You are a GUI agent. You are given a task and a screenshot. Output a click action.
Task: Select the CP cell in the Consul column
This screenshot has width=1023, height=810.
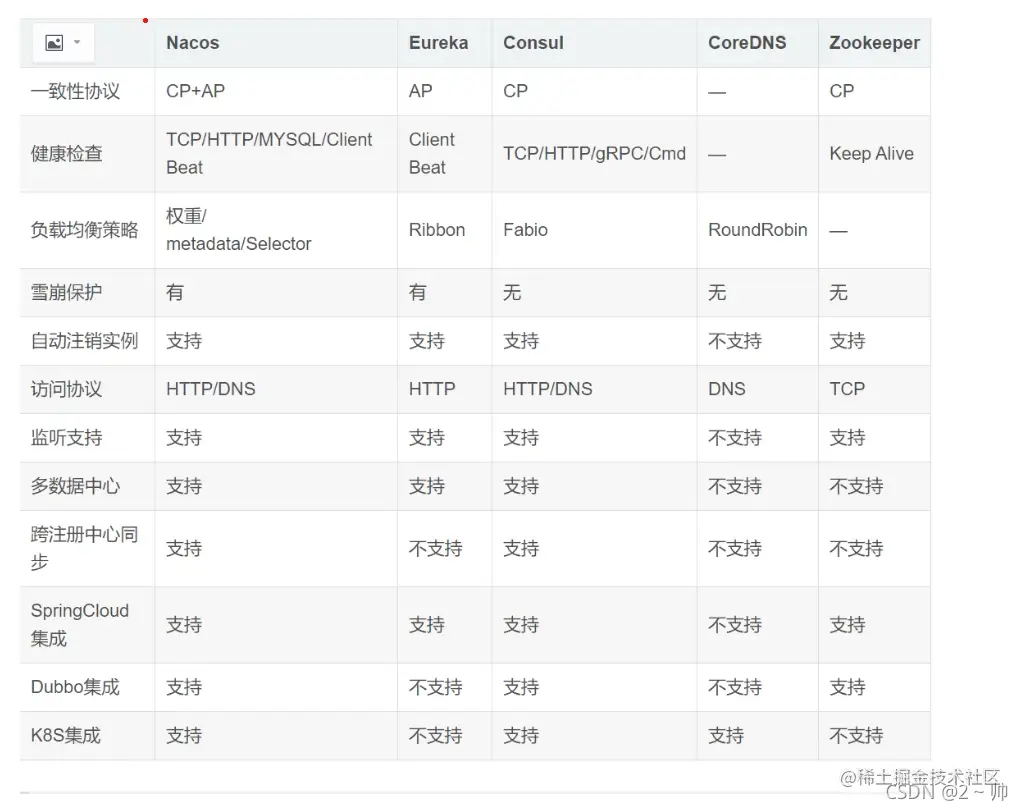pos(515,91)
